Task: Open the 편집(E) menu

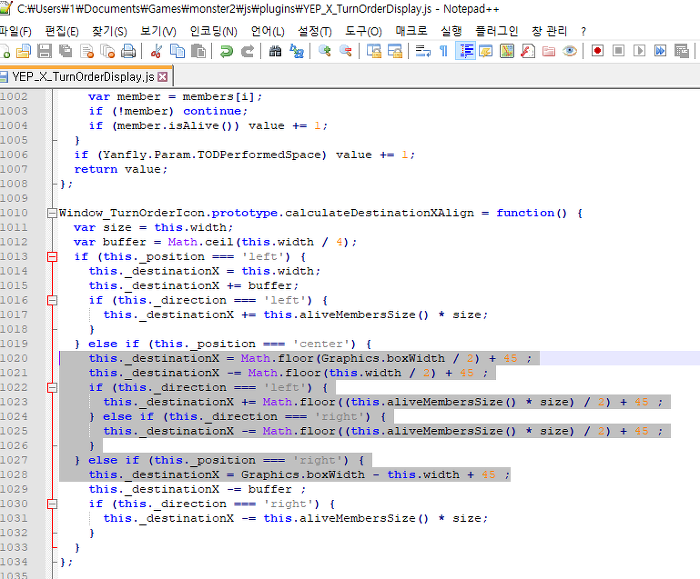Action: [x=62, y=31]
